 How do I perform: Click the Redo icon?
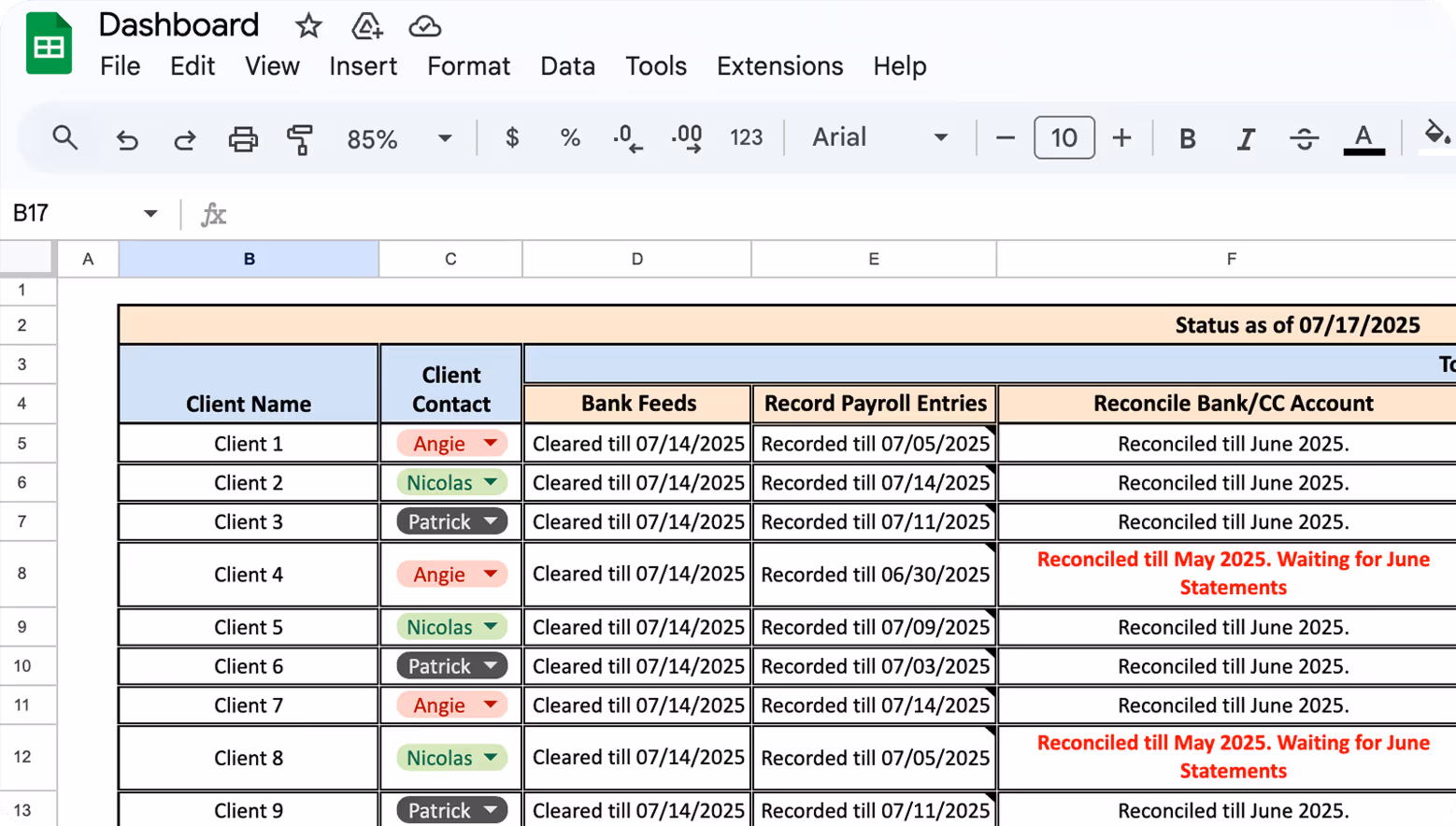pos(184,137)
